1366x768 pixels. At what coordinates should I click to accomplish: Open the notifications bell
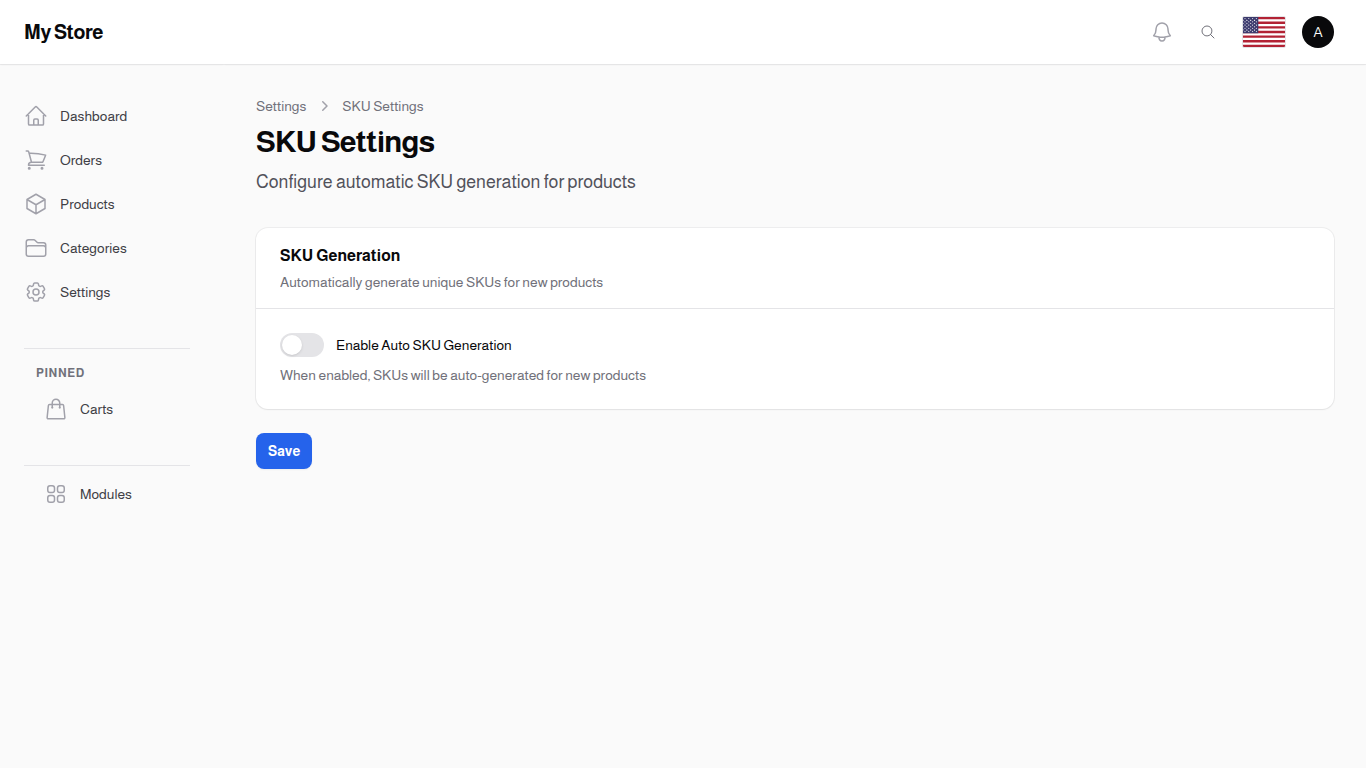click(1161, 31)
